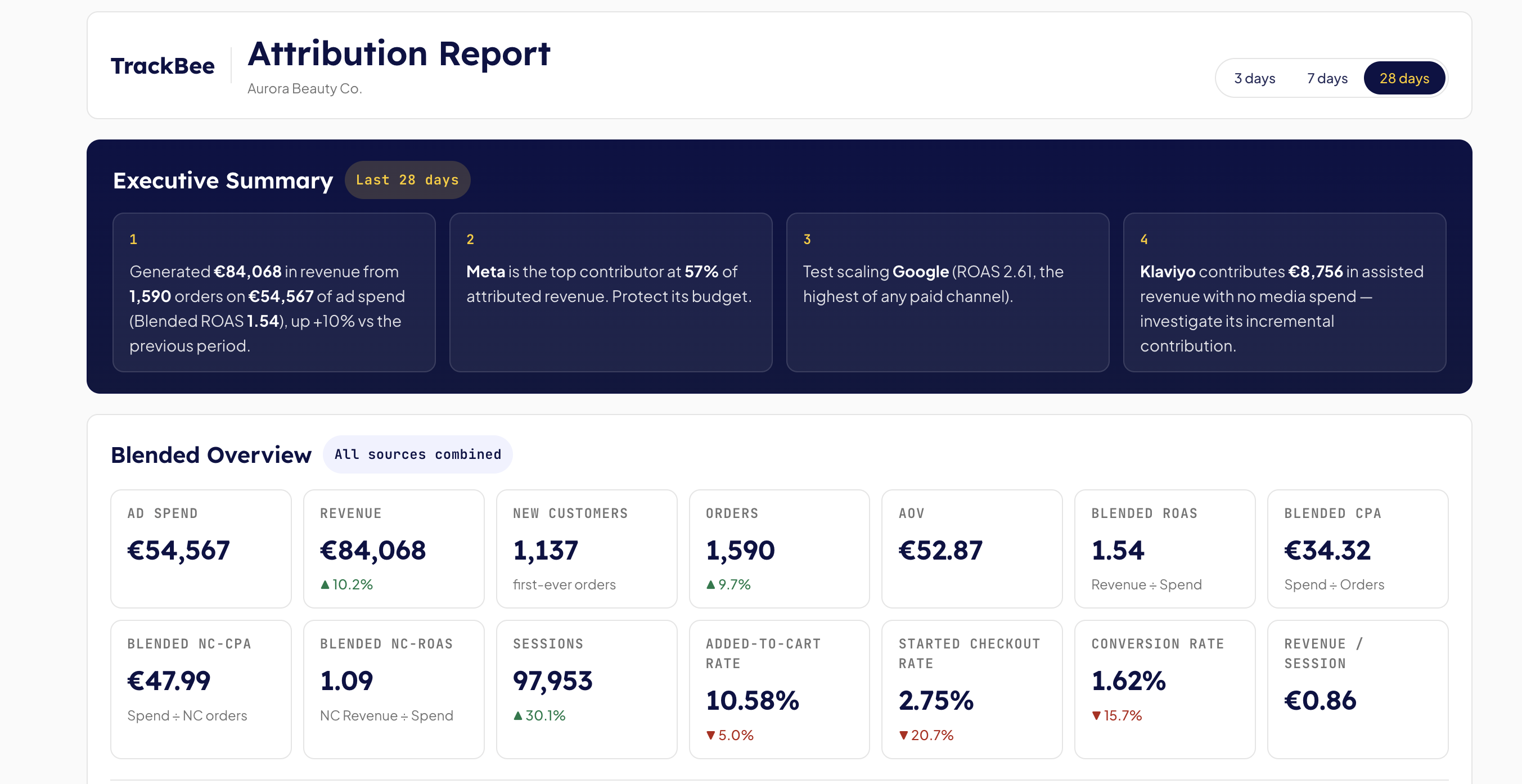Click the Spend ÷ NC orders caption
The height and width of the screenshot is (784, 1522).
(187, 715)
